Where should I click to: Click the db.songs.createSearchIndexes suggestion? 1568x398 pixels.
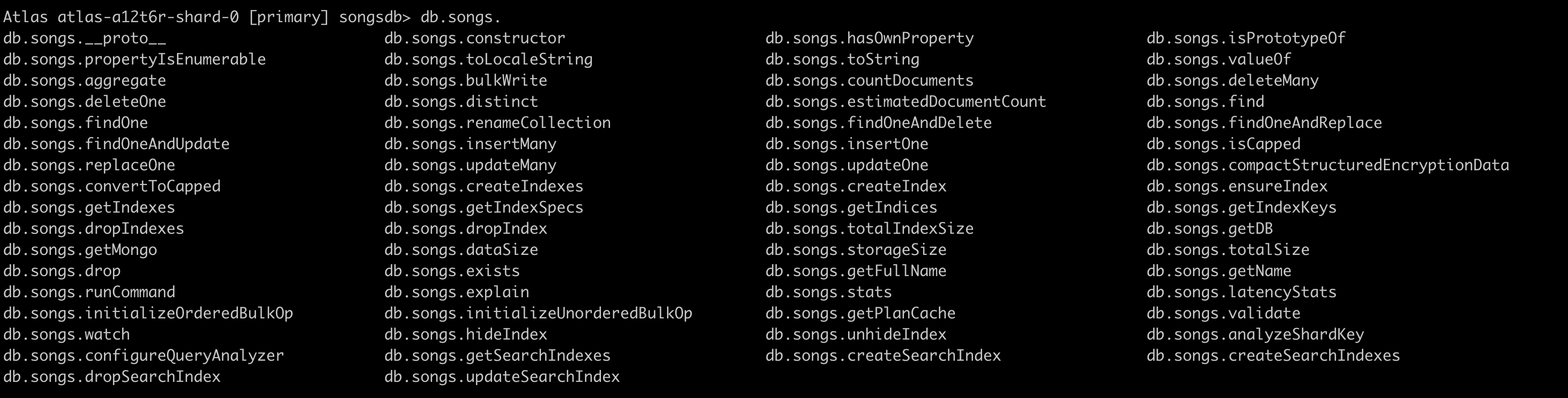1274,356
